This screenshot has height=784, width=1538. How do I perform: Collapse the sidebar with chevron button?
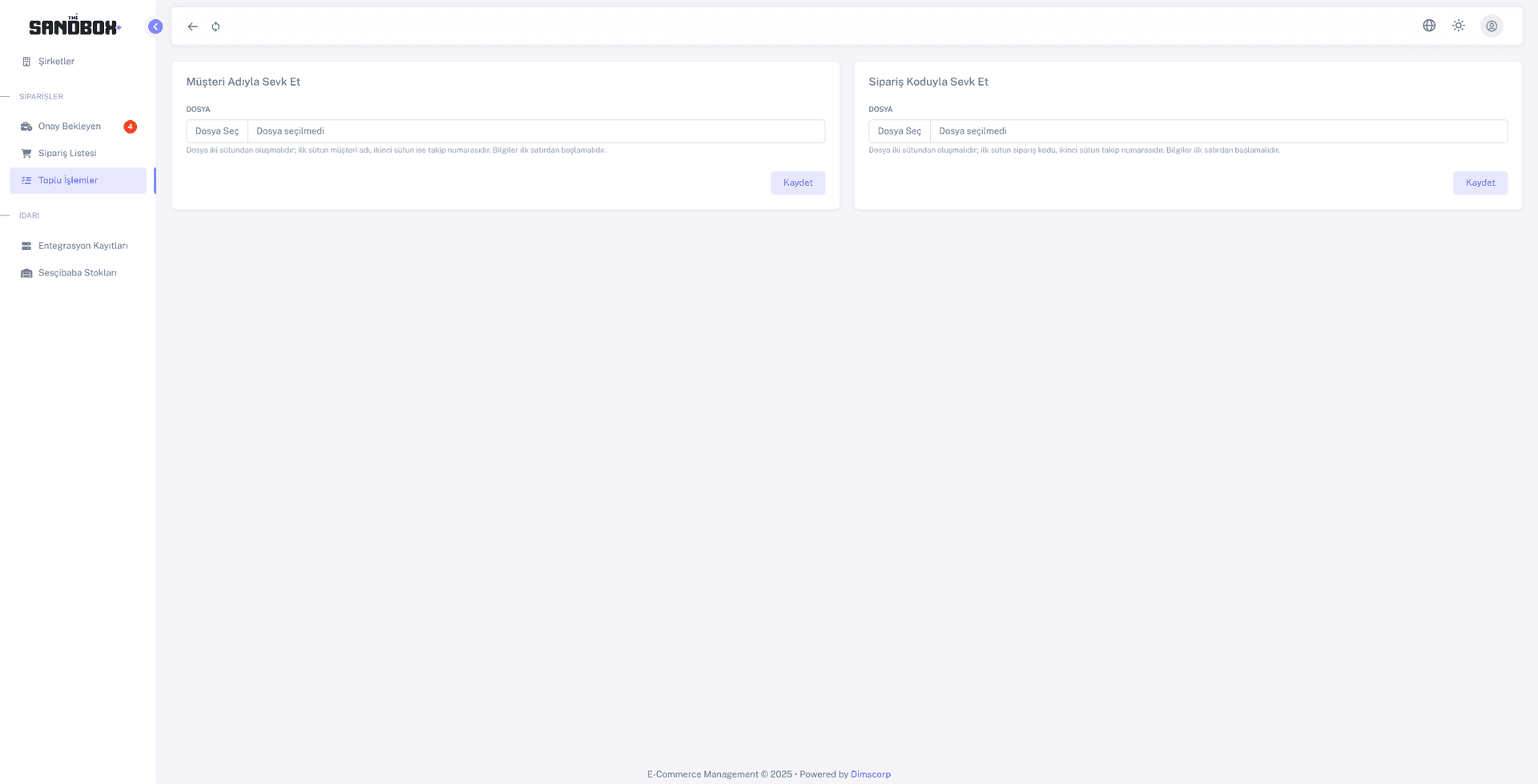click(x=155, y=26)
